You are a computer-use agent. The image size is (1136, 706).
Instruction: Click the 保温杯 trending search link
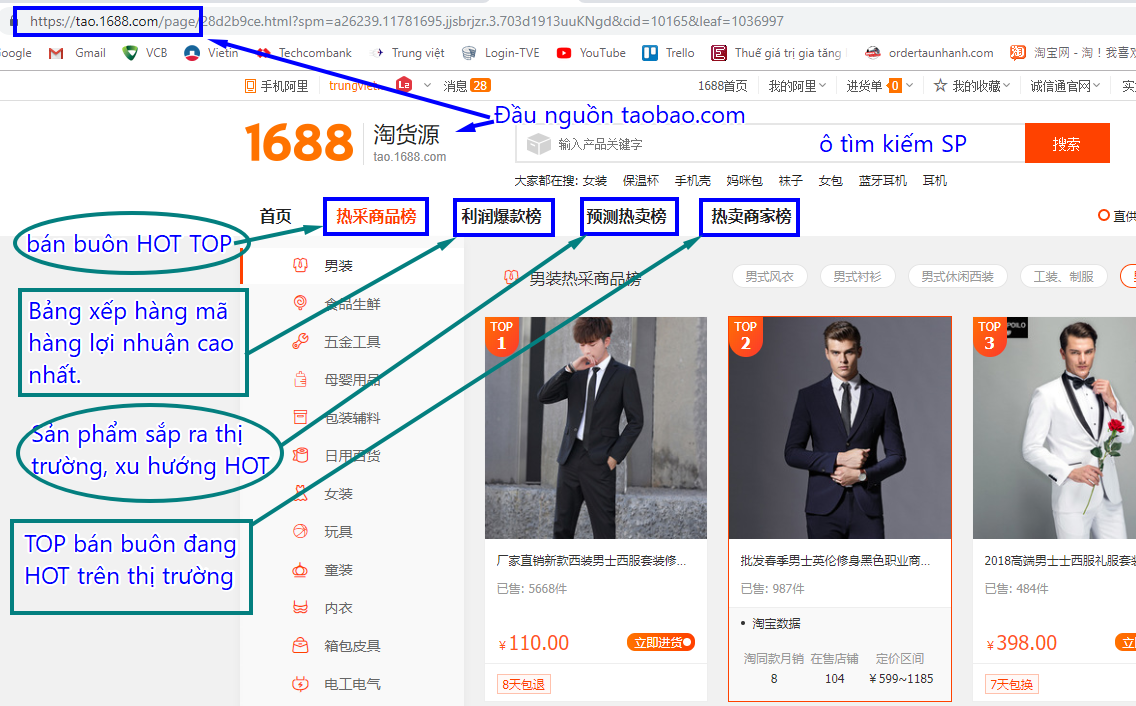(641, 181)
